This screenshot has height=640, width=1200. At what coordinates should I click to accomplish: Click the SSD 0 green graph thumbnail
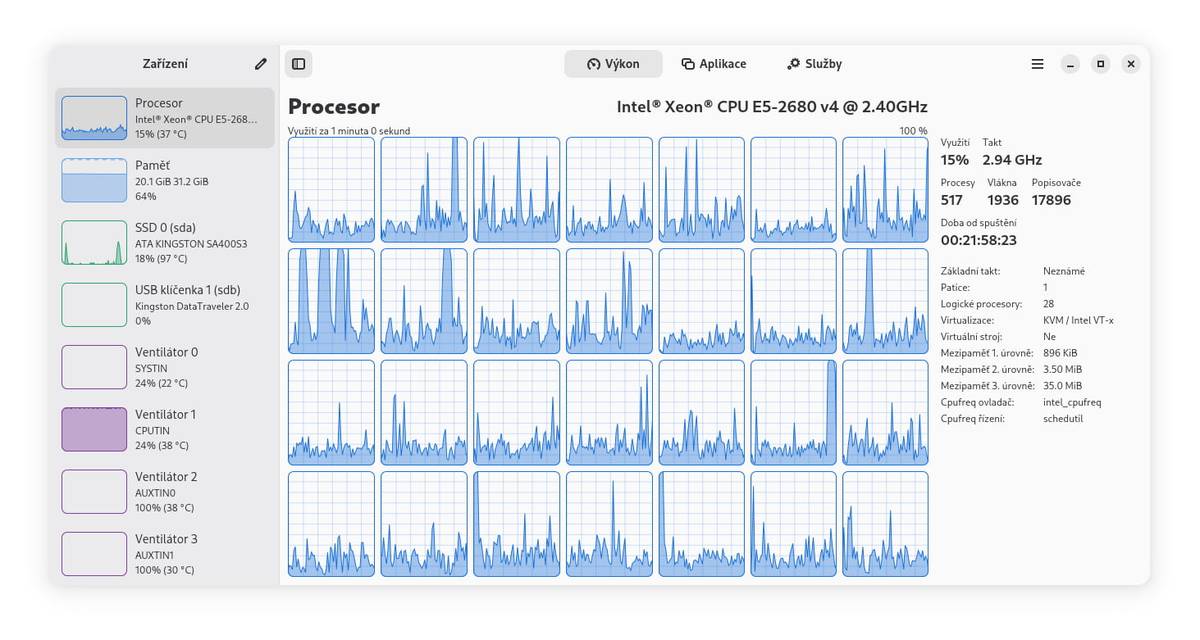(x=94, y=243)
